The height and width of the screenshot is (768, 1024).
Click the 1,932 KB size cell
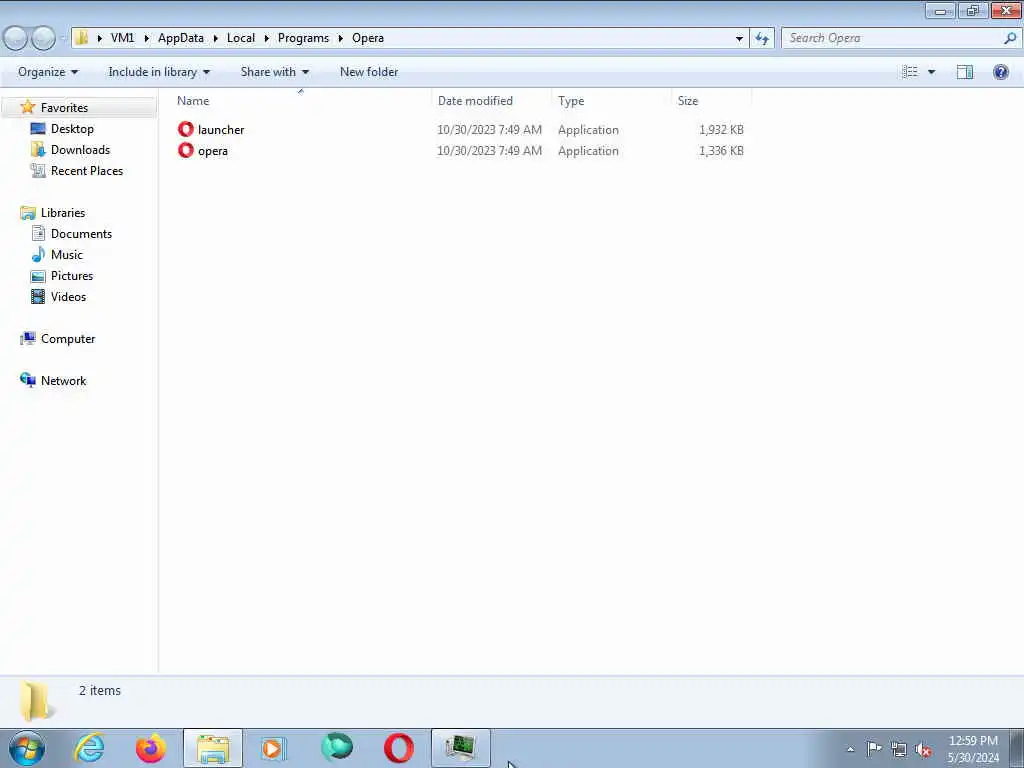pyautogui.click(x=721, y=130)
